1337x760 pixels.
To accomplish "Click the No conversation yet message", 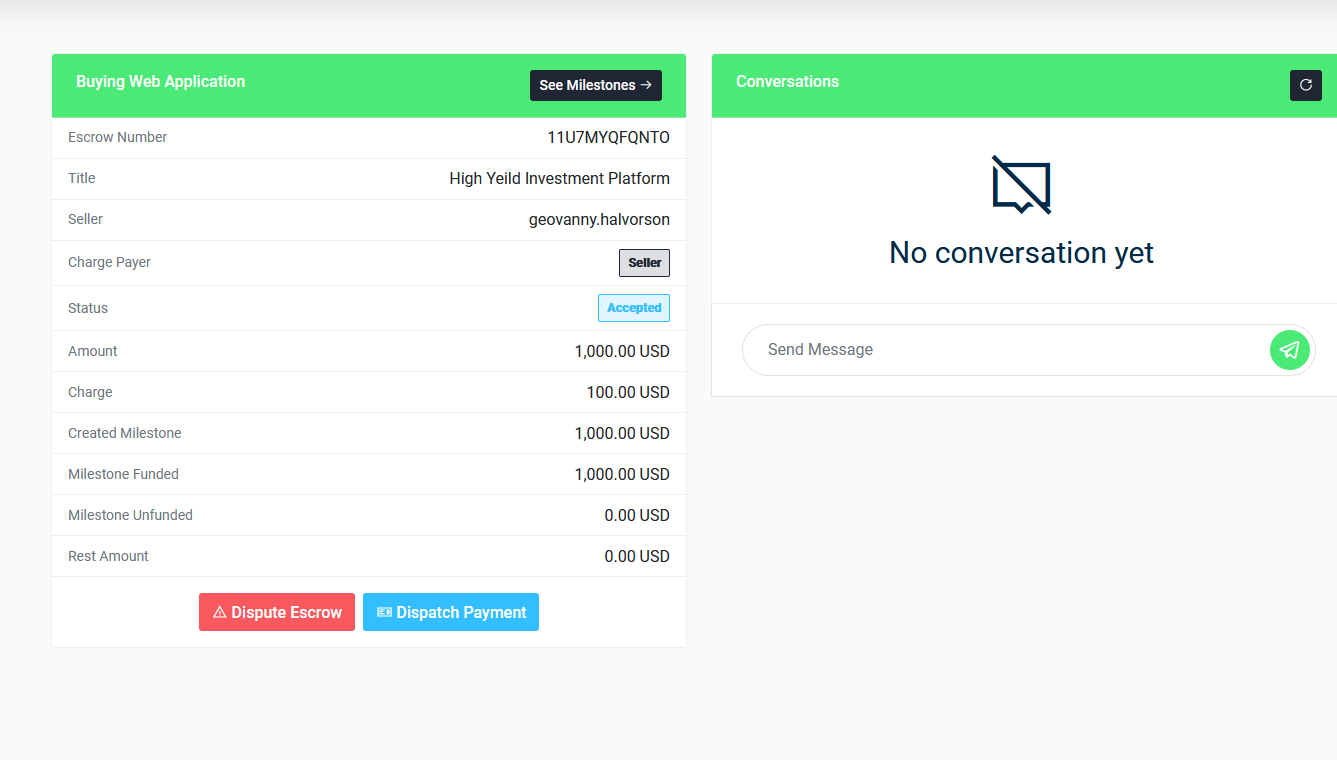I will (1021, 253).
